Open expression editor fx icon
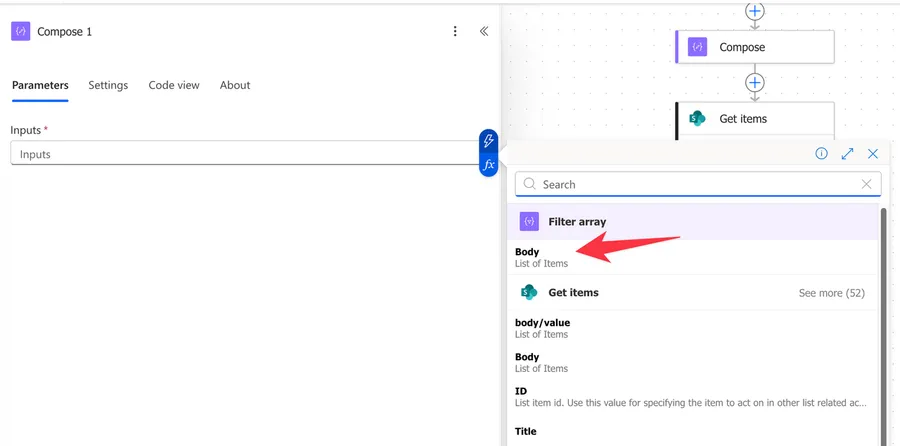This screenshot has width=900, height=446. (488, 165)
